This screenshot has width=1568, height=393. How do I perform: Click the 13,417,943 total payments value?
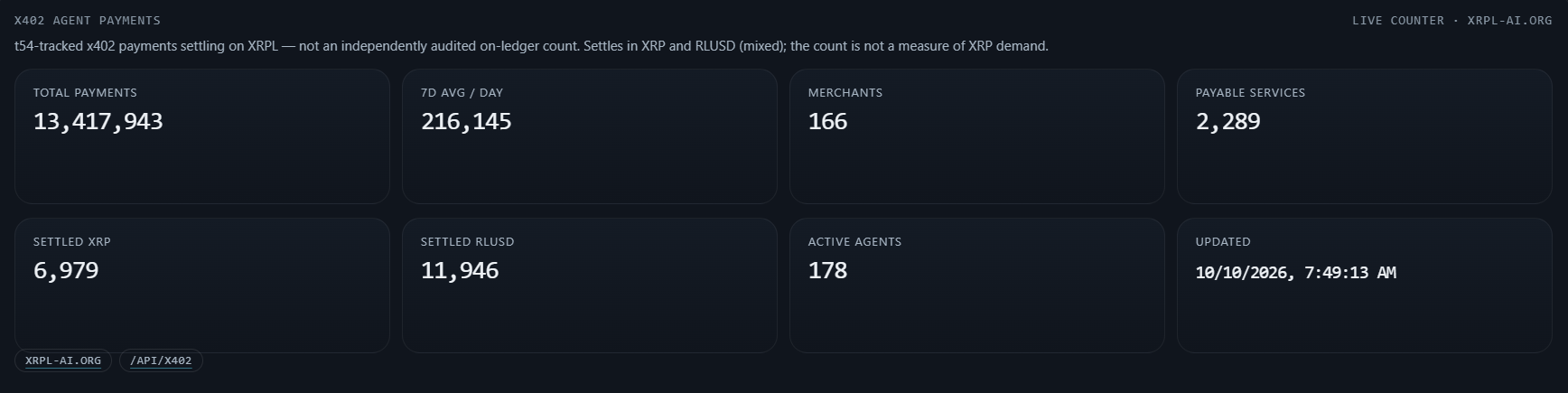click(98, 122)
